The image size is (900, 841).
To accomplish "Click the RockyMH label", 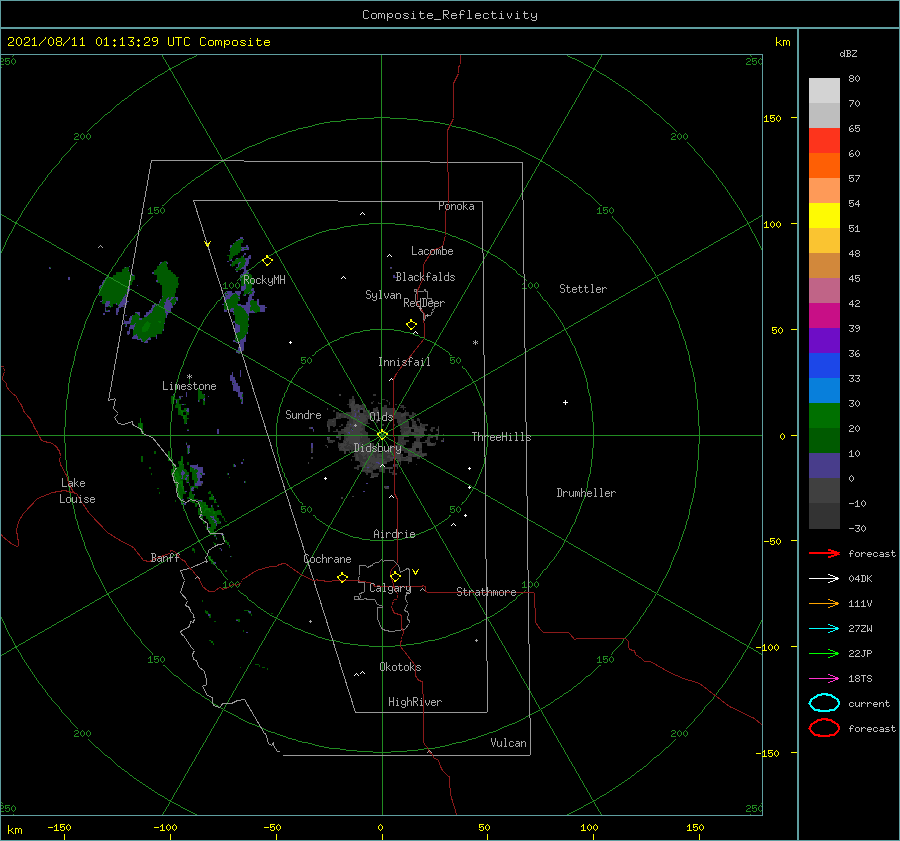I will 264,280.
